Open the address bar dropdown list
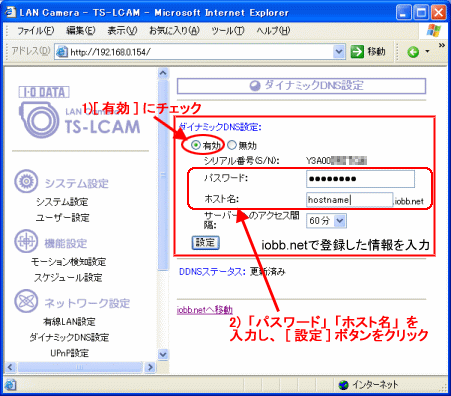The image size is (451, 396). [339, 52]
